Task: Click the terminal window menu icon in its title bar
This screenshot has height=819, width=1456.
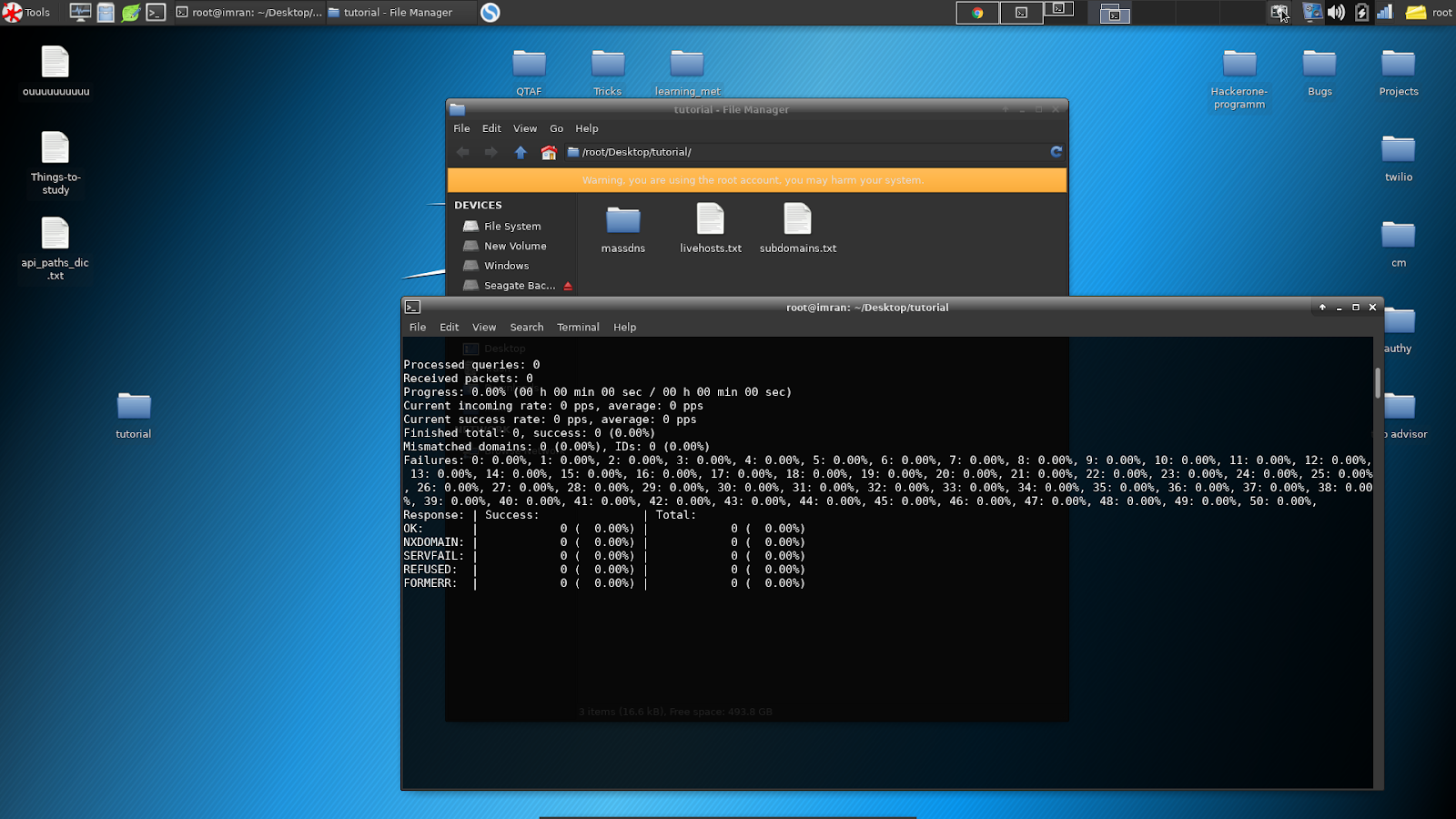Action: click(x=412, y=308)
